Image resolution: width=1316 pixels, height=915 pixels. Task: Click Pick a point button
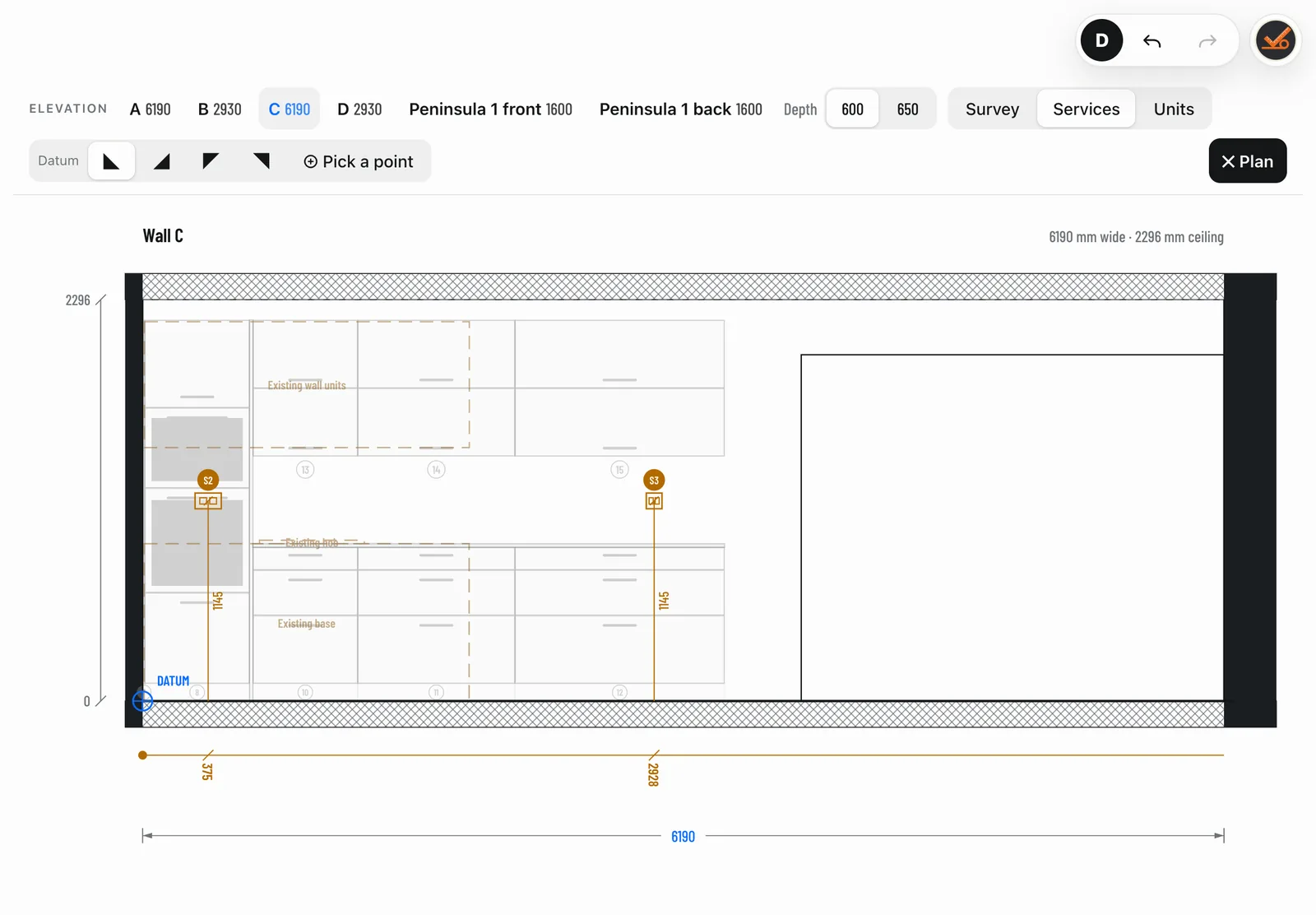click(359, 161)
